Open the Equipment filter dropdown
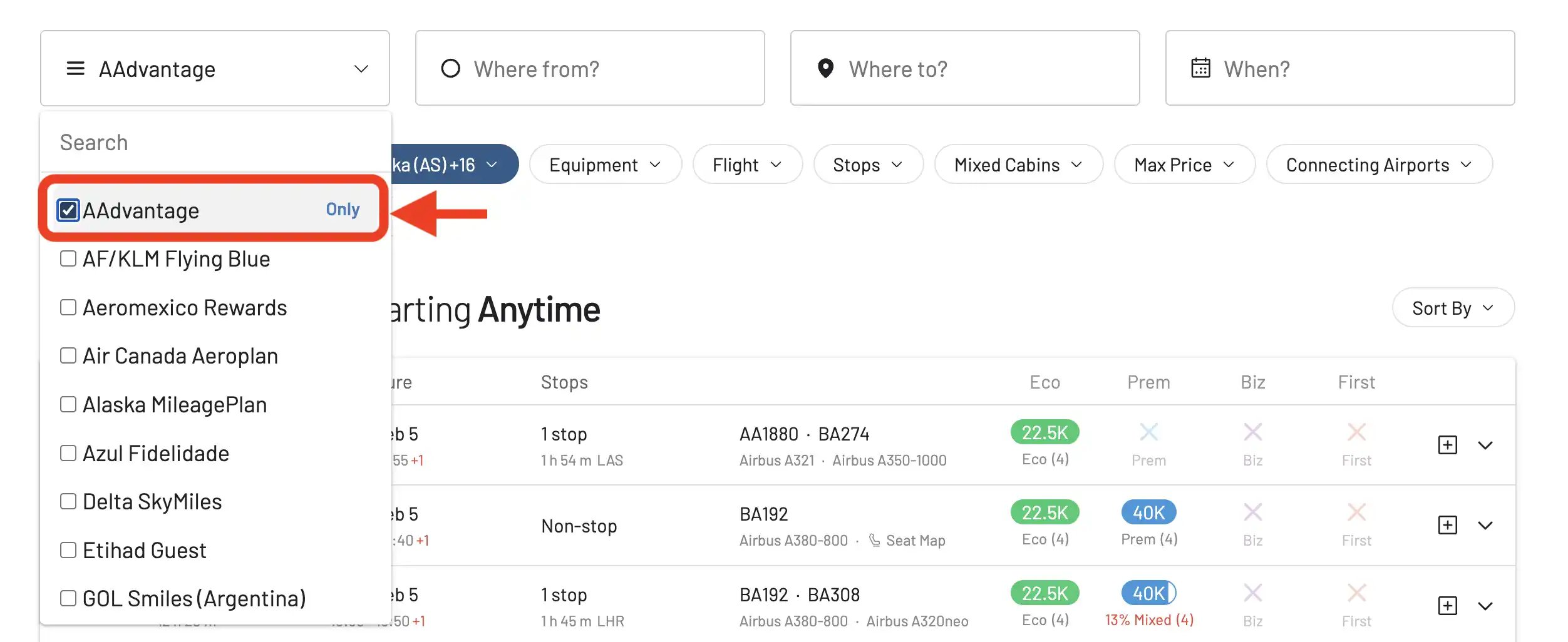This screenshot has height=642, width=1568. click(x=605, y=165)
